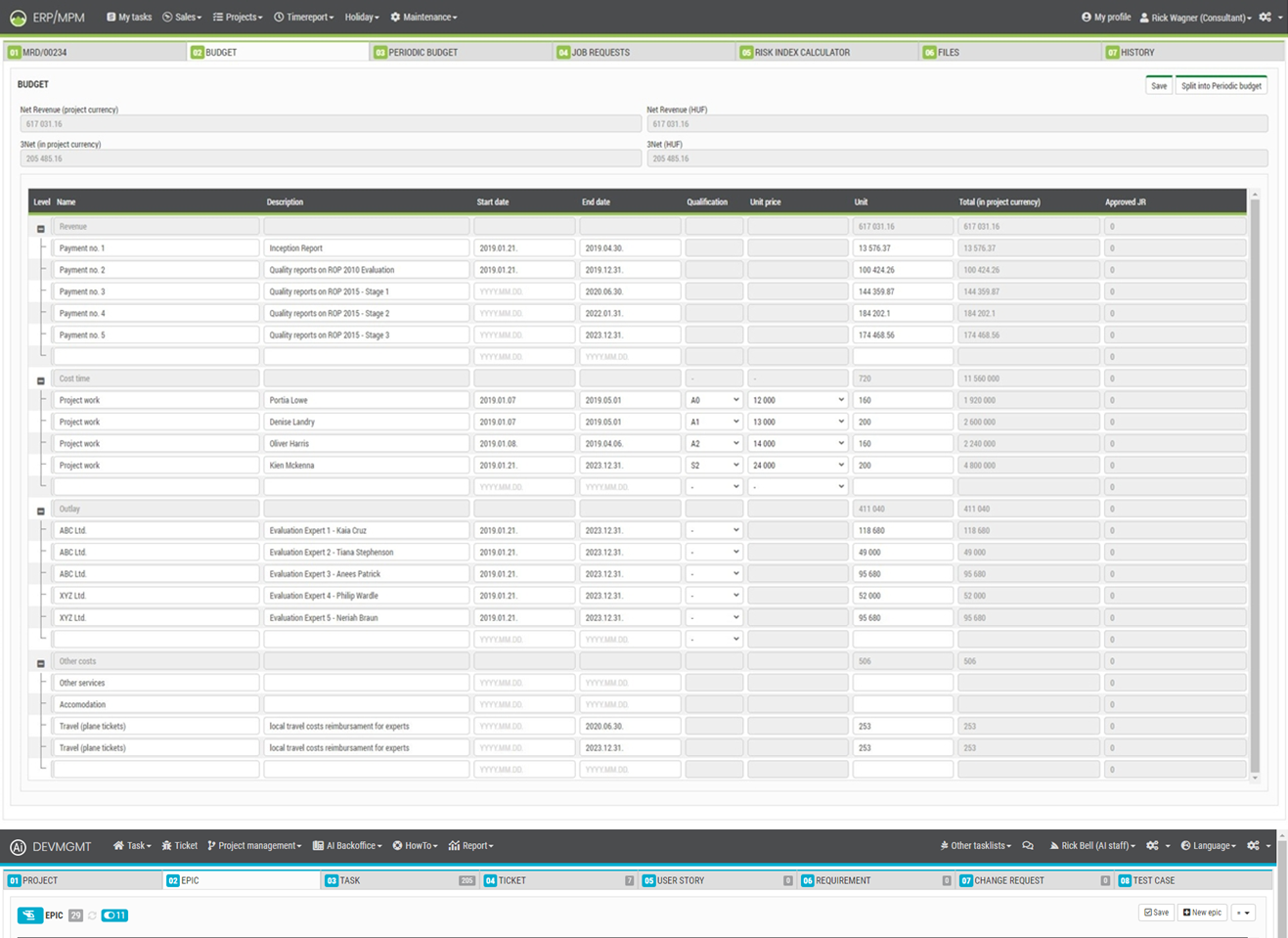The height and width of the screenshot is (938, 1288).
Task: Click the budget table vertical scrollbar
Action: 1255,486
